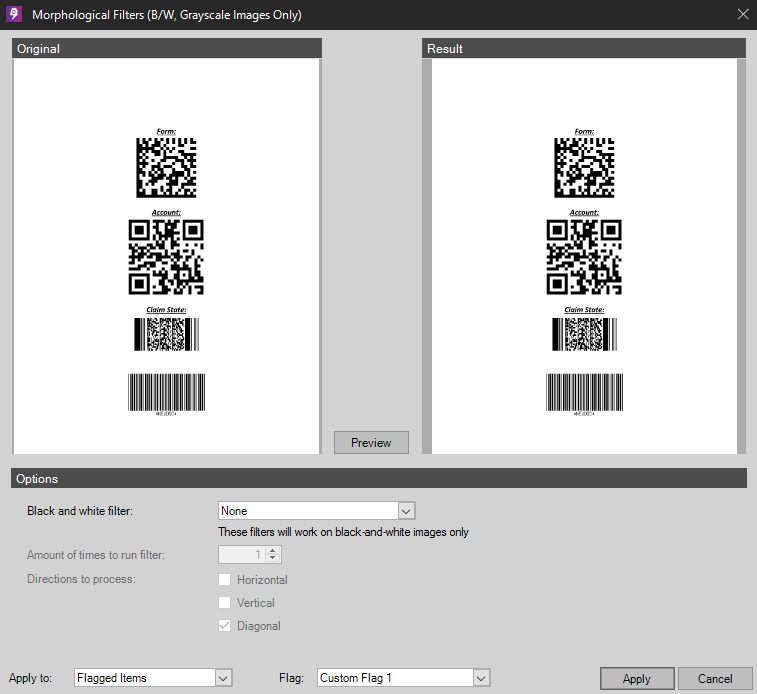Image resolution: width=757 pixels, height=694 pixels.
Task: Select the Account QR code in Result pane
Action: tap(584, 256)
